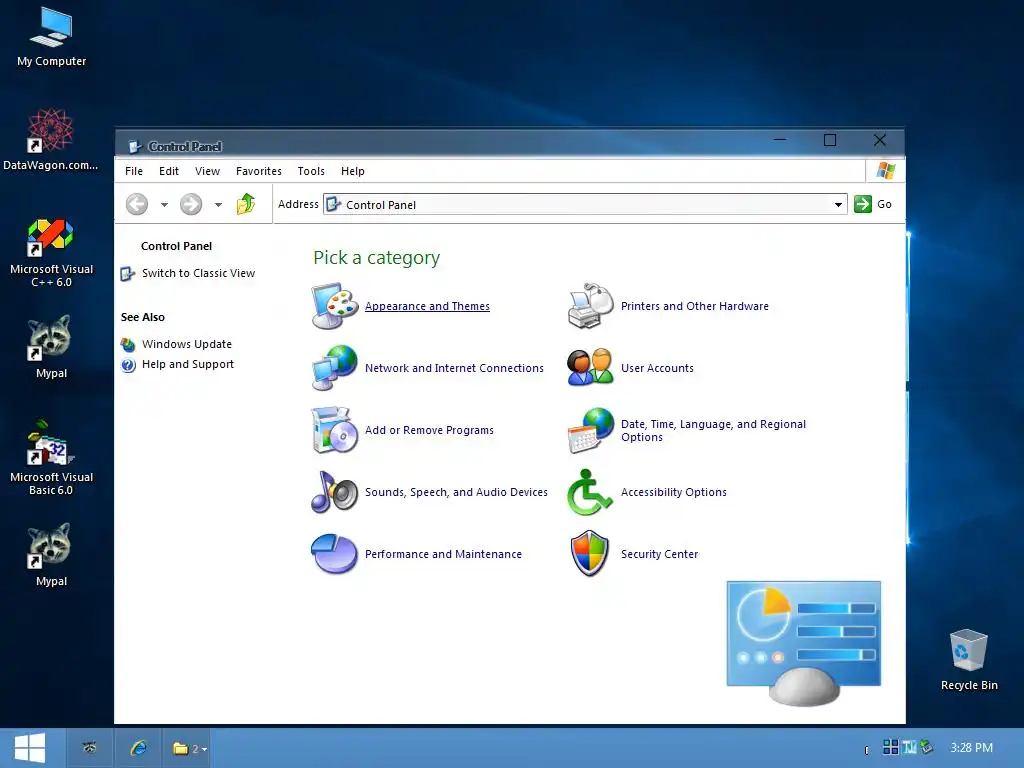This screenshot has height=768, width=1024.
Task: Select the lower Mypal raccoon desktop shortcut
Action: [51, 555]
